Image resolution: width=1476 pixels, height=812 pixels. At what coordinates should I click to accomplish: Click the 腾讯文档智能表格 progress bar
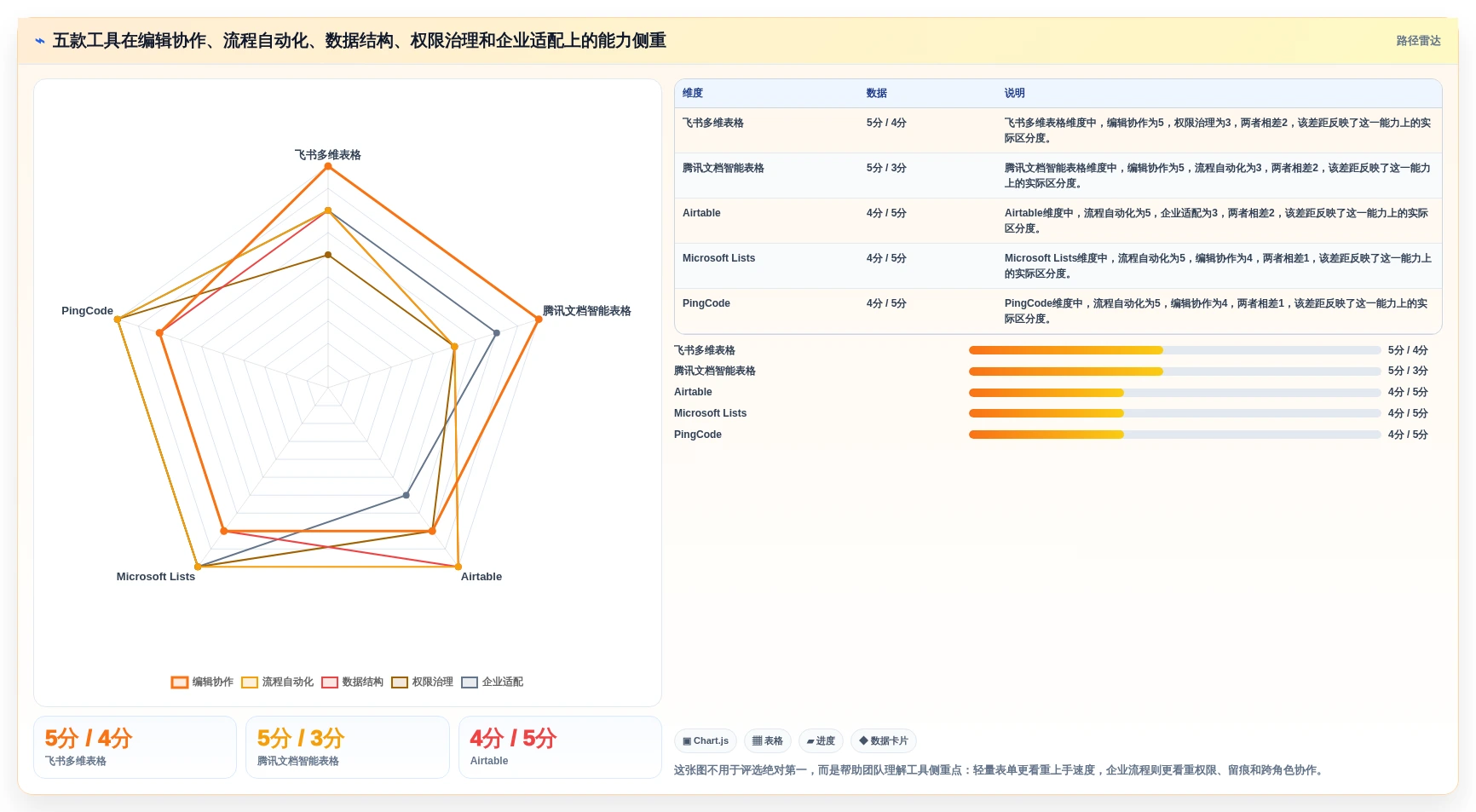[x=1174, y=371]
